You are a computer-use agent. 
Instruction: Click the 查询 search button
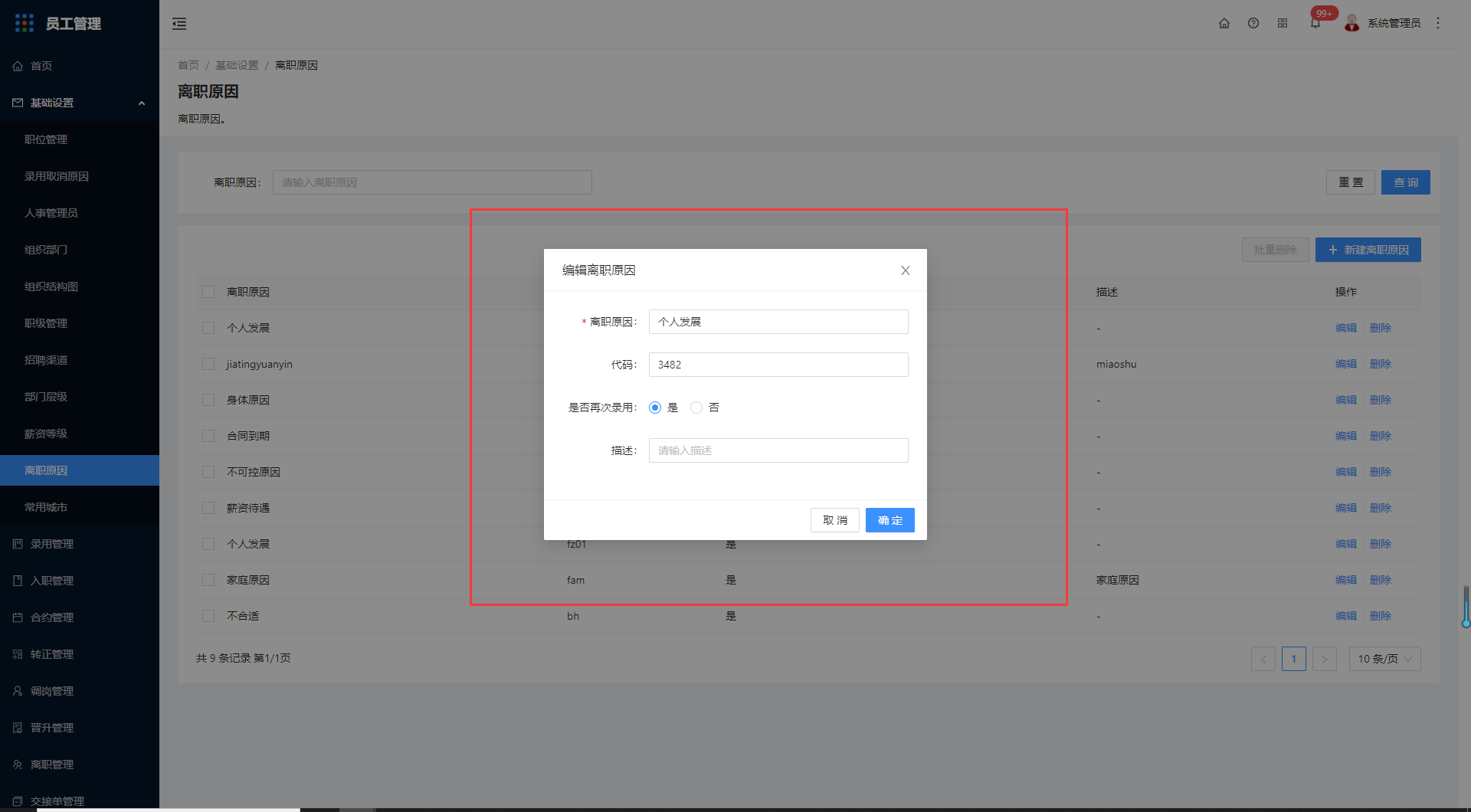[x=1406, y=182]
